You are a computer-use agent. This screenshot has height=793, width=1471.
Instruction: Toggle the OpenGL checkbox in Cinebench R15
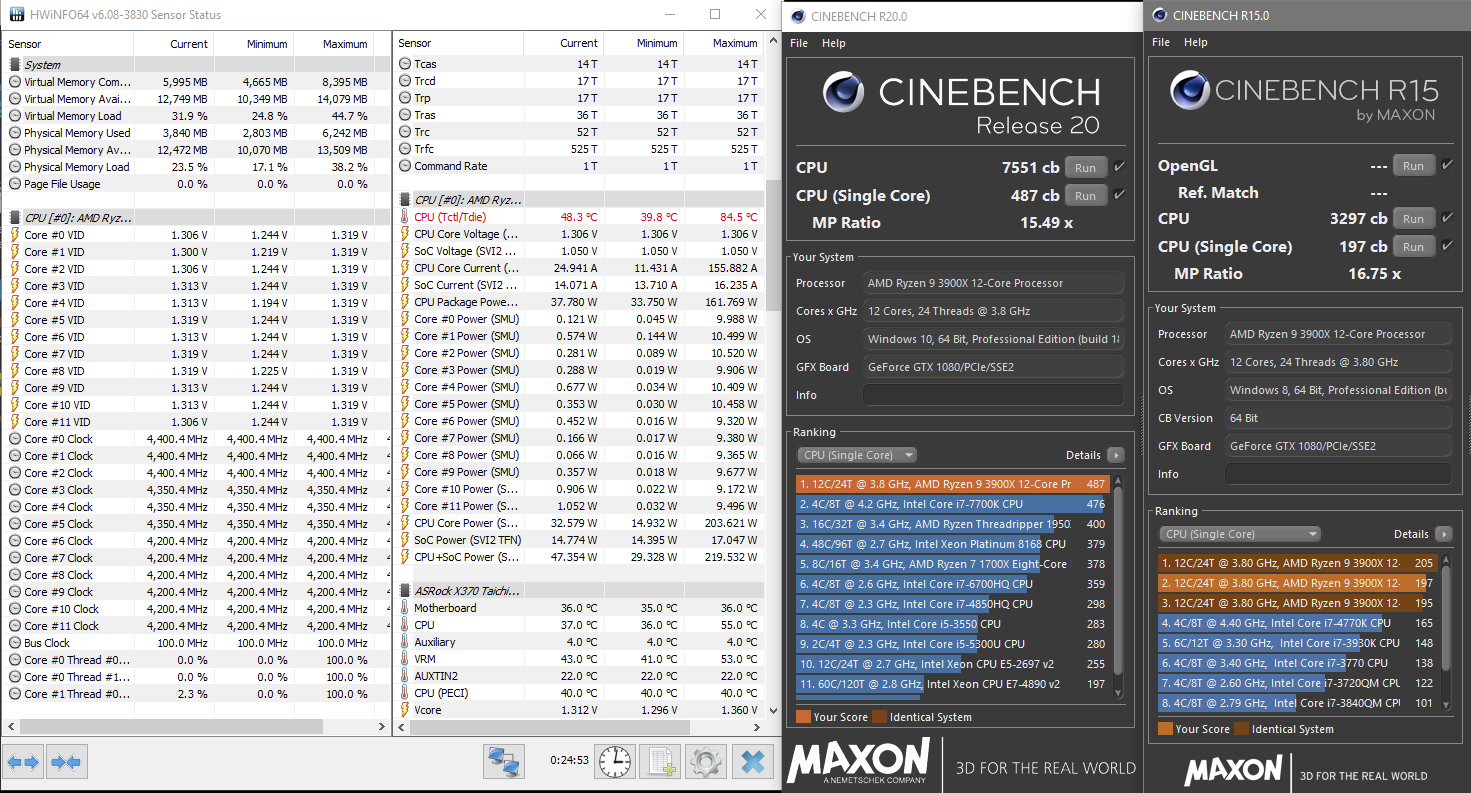[x=1447, y=165]
